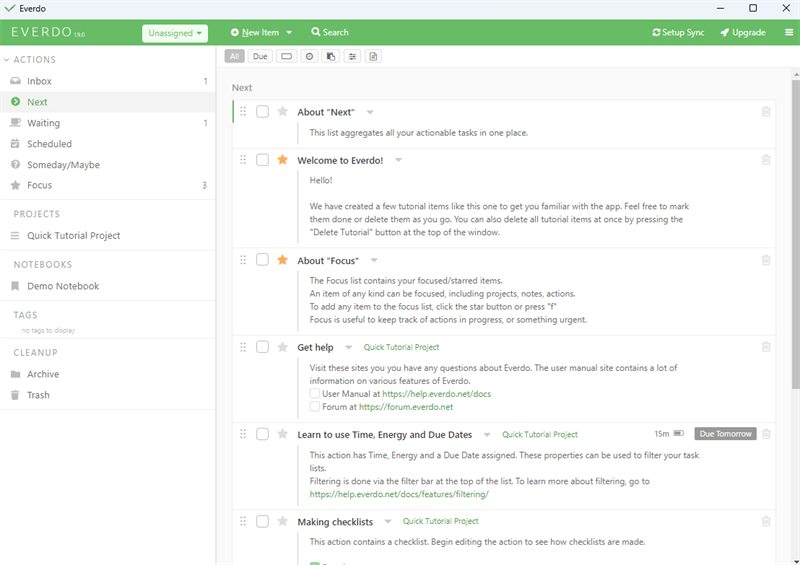This screenshot has height=565, width=800.
Task: Open the Scheduled list in sidebar
Action: (x=108, y=143)
